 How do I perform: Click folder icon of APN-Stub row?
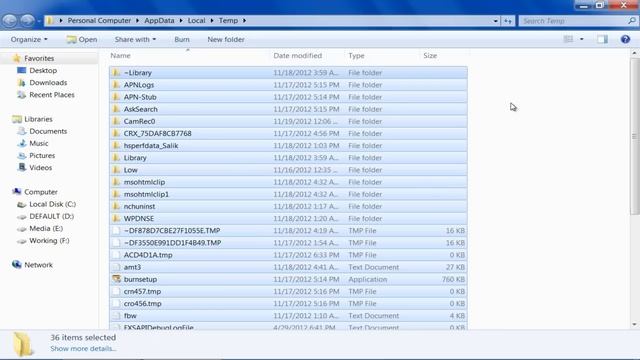(116, 97)
